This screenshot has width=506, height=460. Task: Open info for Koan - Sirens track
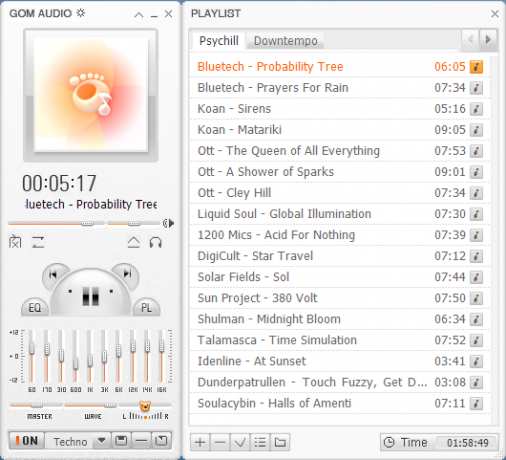(x=476, y=109)
